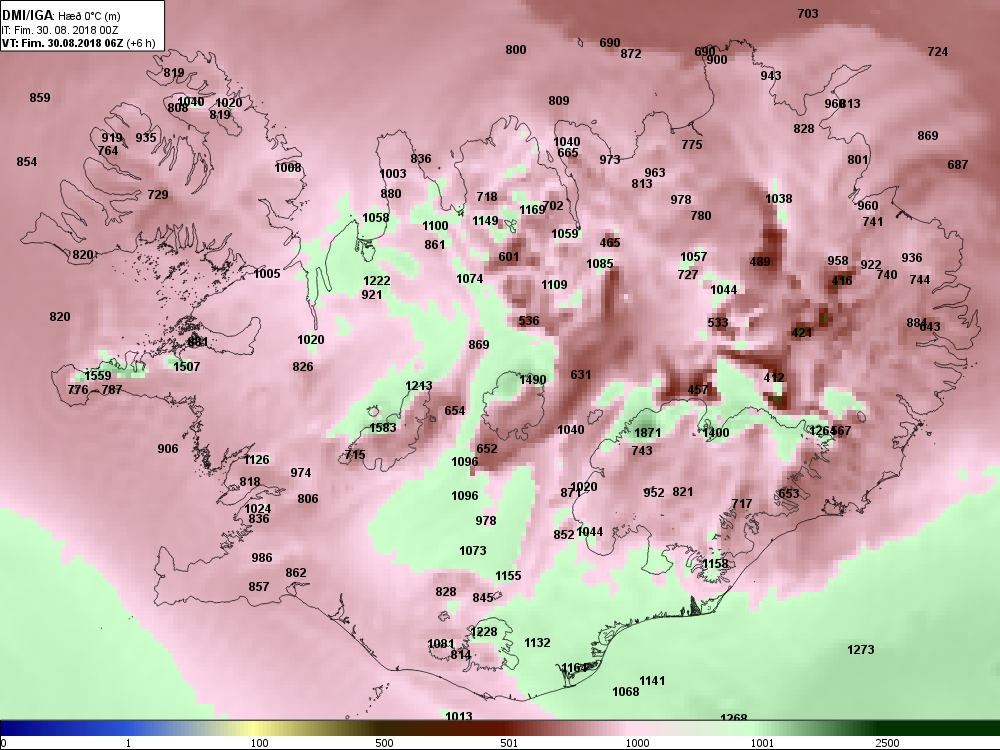Select the 1085 height value

(600, 263)
